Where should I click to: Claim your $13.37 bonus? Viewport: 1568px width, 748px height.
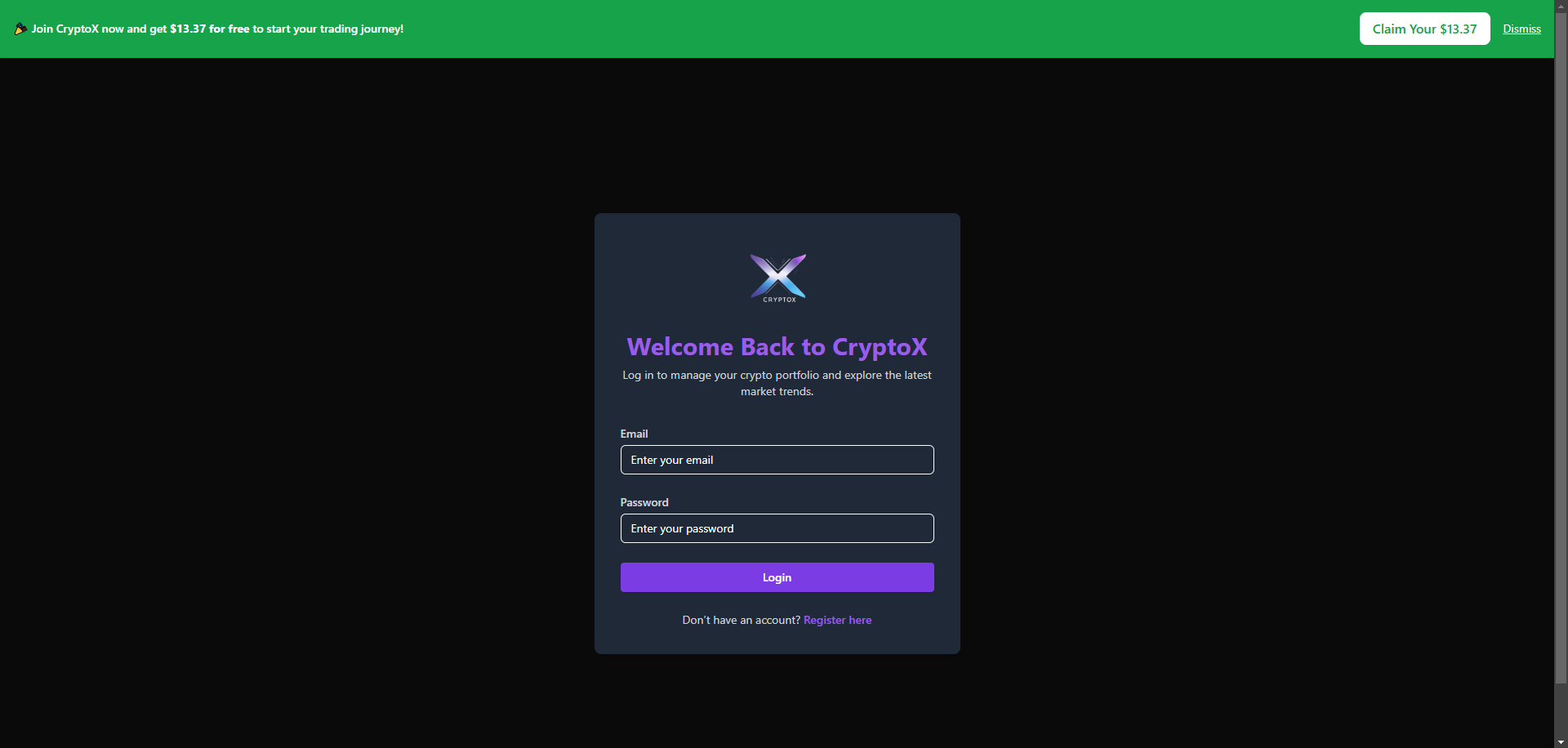click(x=1424, y=29)
